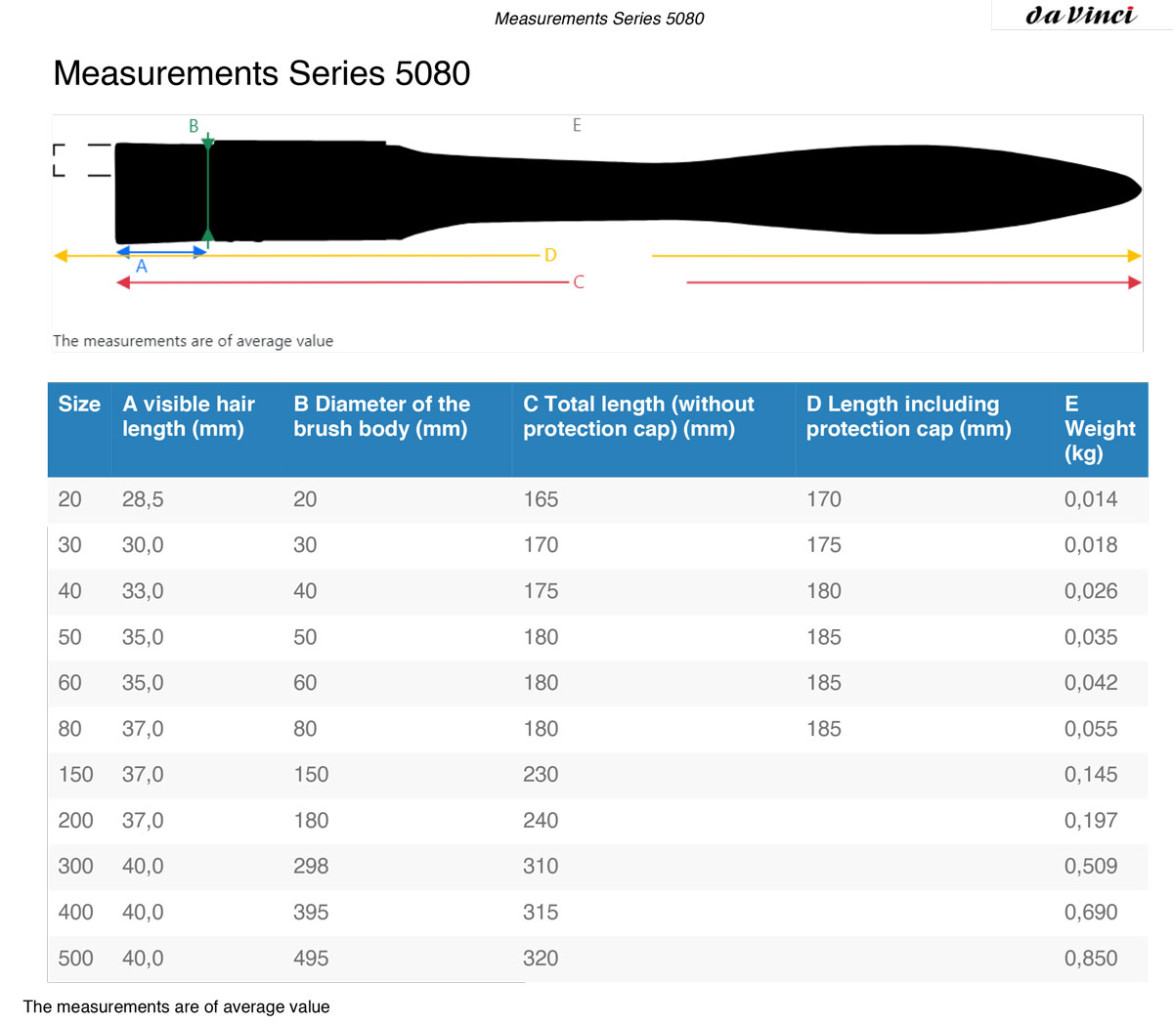Click the weight value 0,197

1091,821
